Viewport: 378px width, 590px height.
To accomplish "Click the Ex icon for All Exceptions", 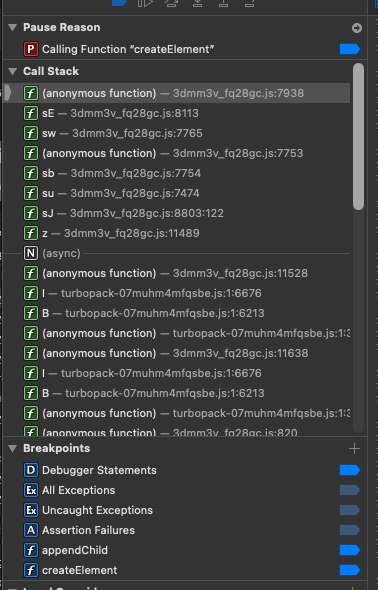I will (x=31, y=490).
